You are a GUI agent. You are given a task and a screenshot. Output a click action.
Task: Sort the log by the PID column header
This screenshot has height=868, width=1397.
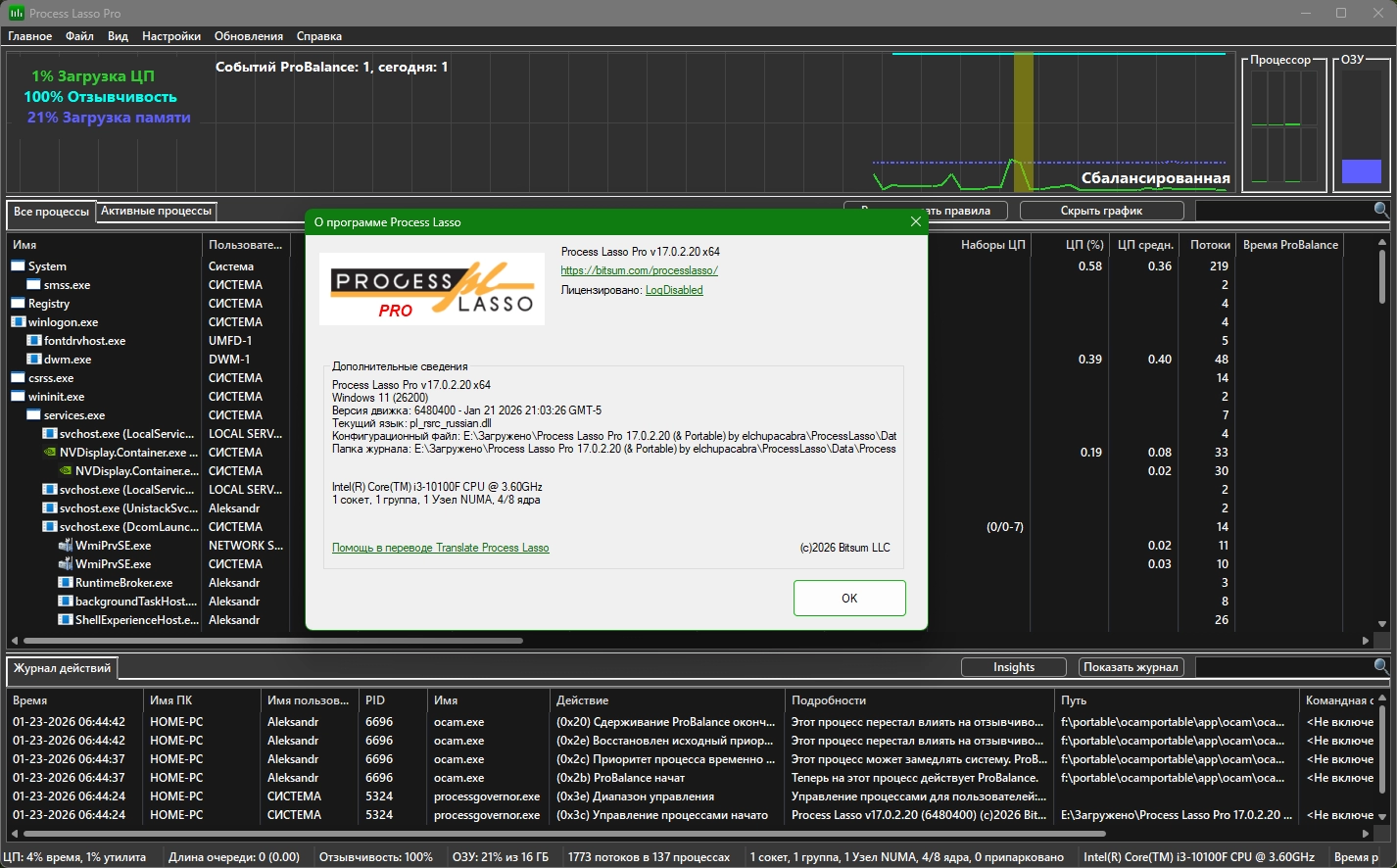(393, 700)
